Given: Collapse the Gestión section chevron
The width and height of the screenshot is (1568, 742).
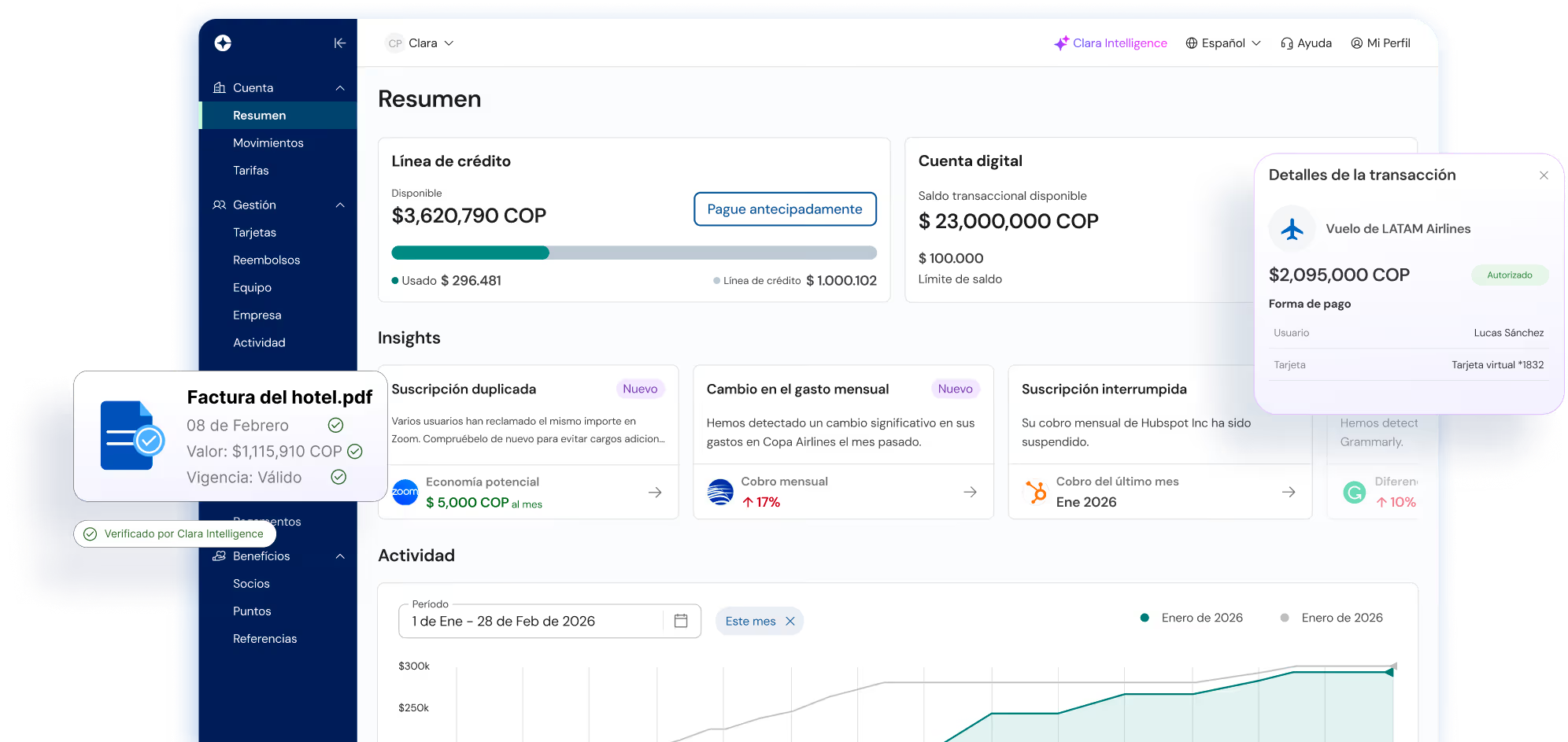Looking at the screenshot, I should [340, 205].
